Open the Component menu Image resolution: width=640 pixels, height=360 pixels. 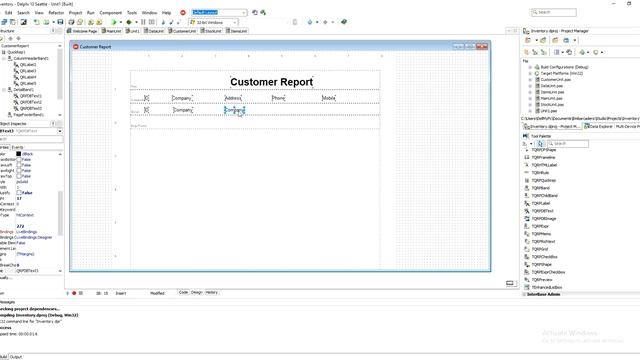pyautogui.click(x=110, y=13)
